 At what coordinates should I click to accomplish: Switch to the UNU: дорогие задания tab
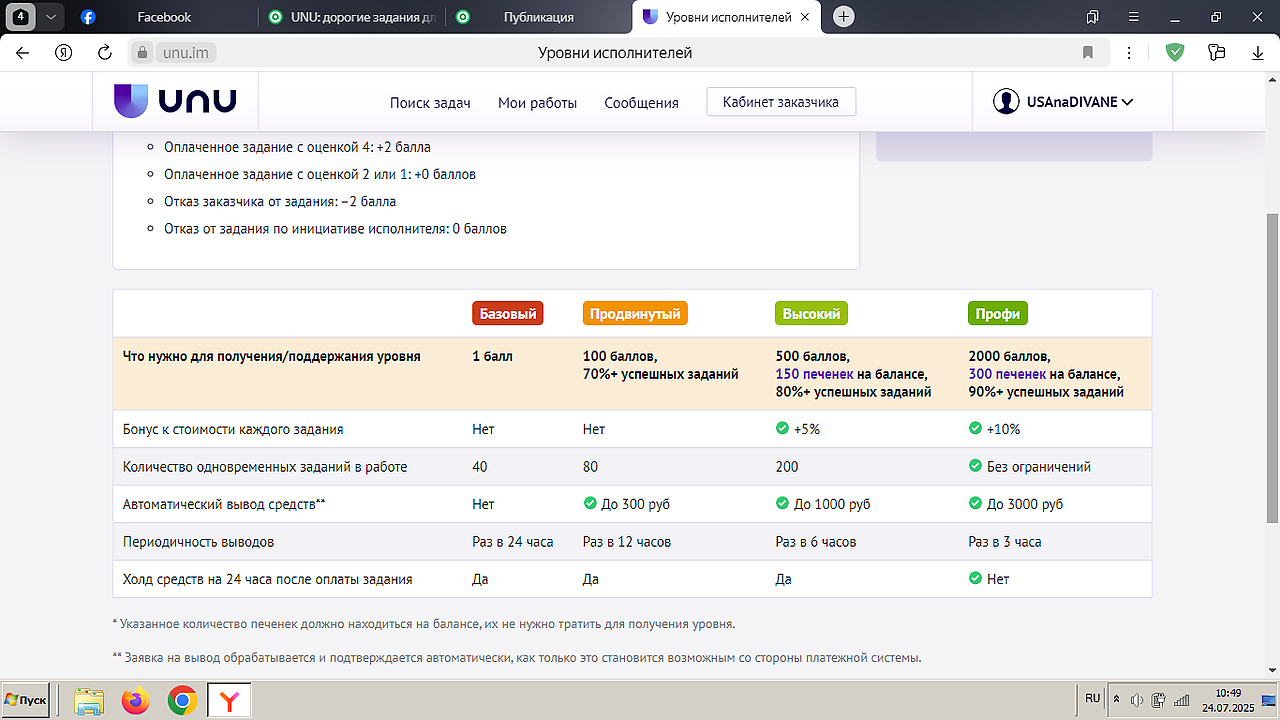click(x=351, y=17)
